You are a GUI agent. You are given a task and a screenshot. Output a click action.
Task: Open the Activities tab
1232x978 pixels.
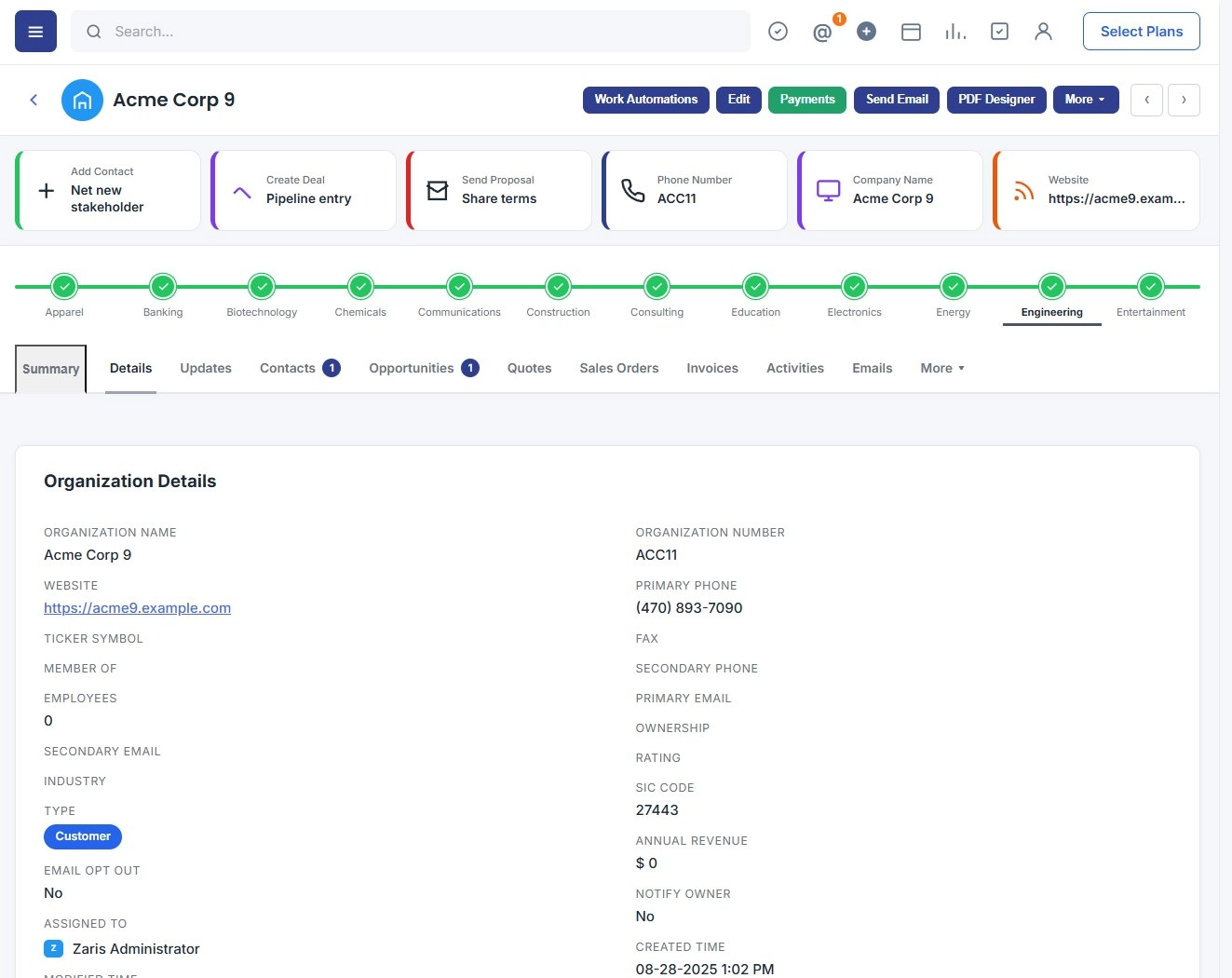tap(795, 368)
